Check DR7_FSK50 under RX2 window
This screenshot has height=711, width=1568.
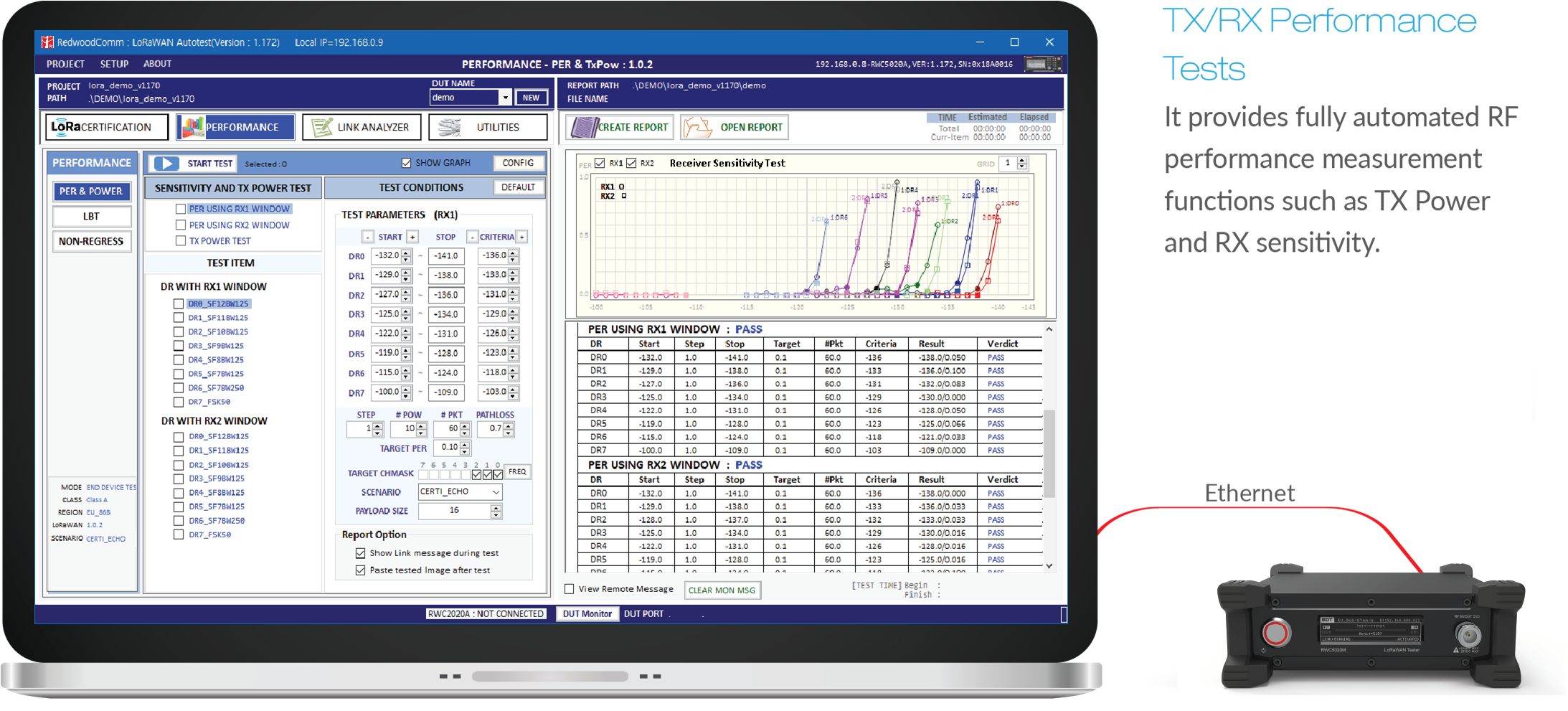[179, 535]
